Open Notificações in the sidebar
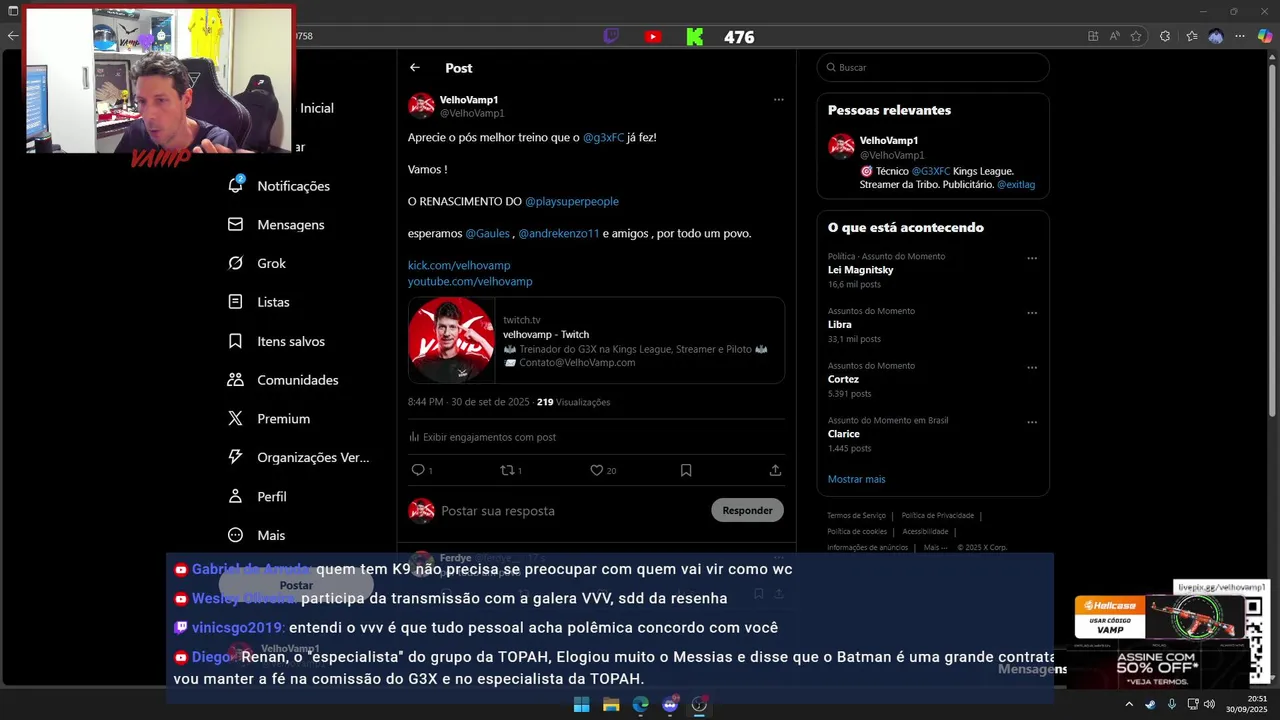 pyautogui.click(x=279, y=186)
